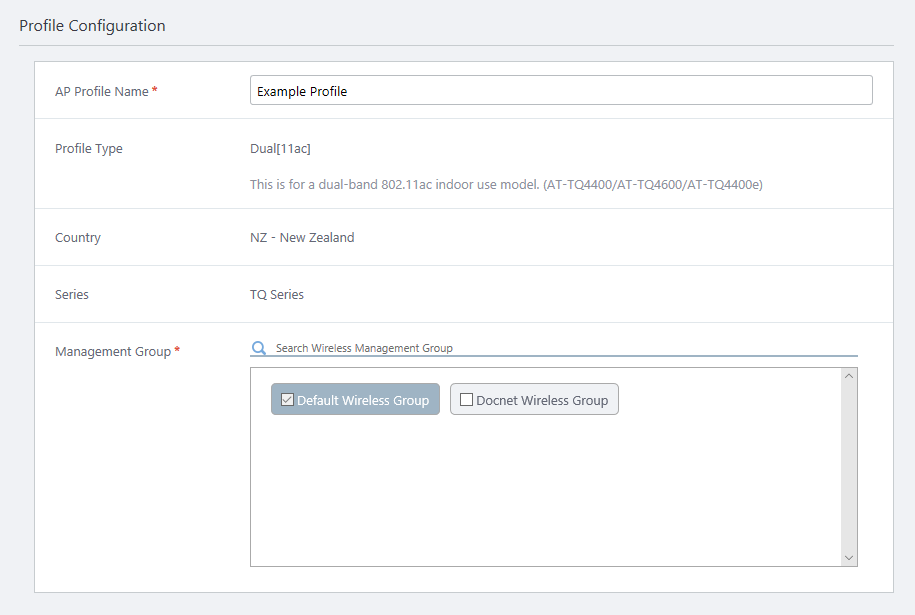Screen dimensions: 915x615
Task: Toggle the Default Wireless Group checkbox
Action: [287, 400]
